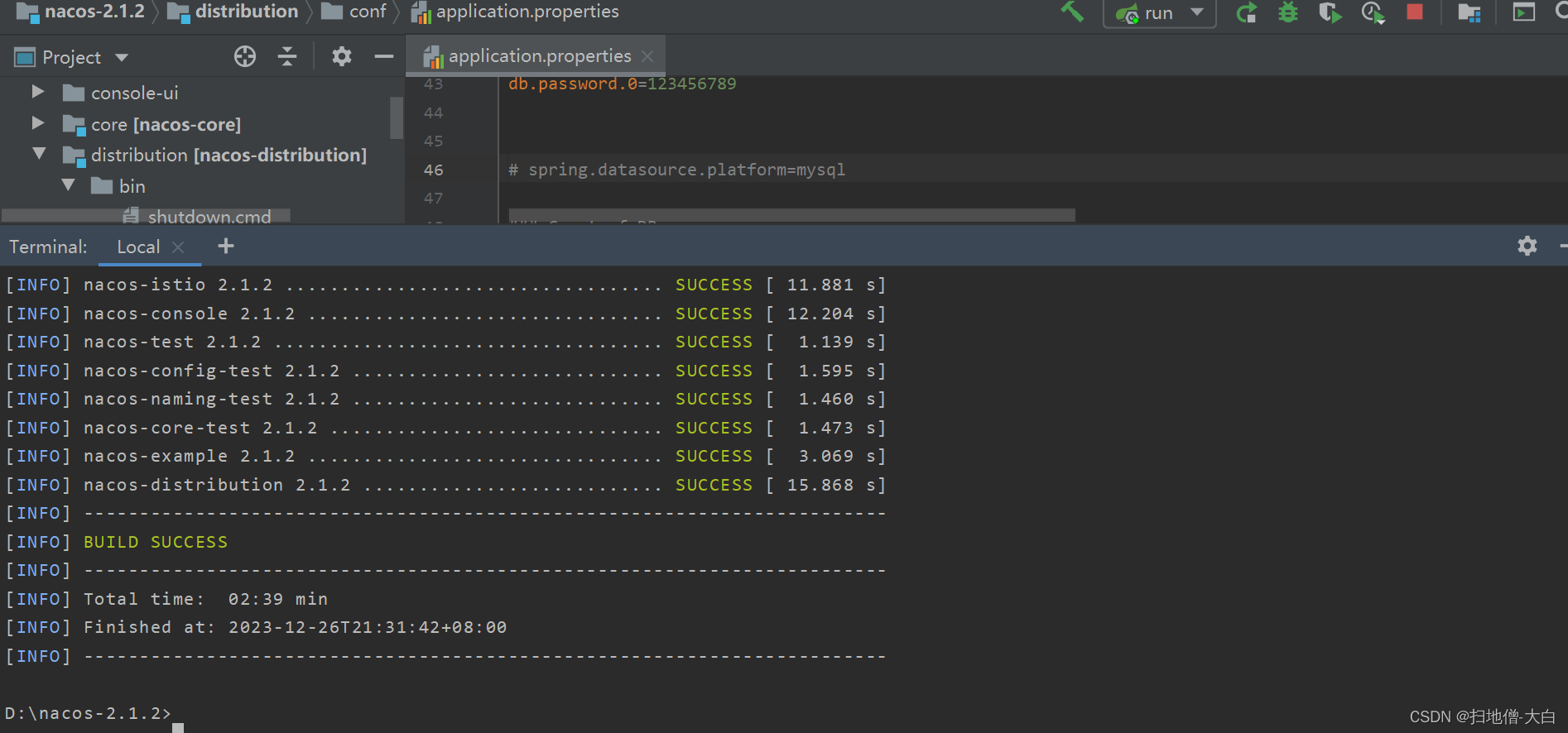Click the nacos-distribution 2.1.2 SUCCESS line
The width and height of the screenshot is (1568, 733).
(446, 485)
